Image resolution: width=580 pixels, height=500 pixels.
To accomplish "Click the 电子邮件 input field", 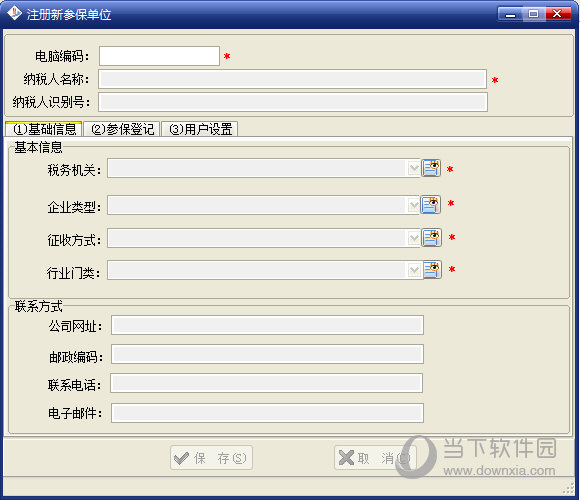I will pyautogui.click(x=267, y=413).
